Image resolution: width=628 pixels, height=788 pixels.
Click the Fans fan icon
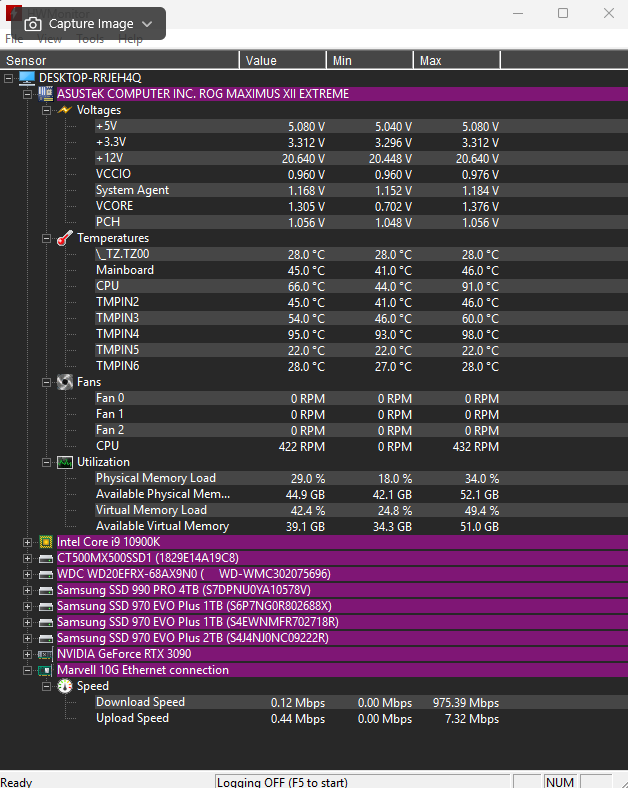[65, 382]
